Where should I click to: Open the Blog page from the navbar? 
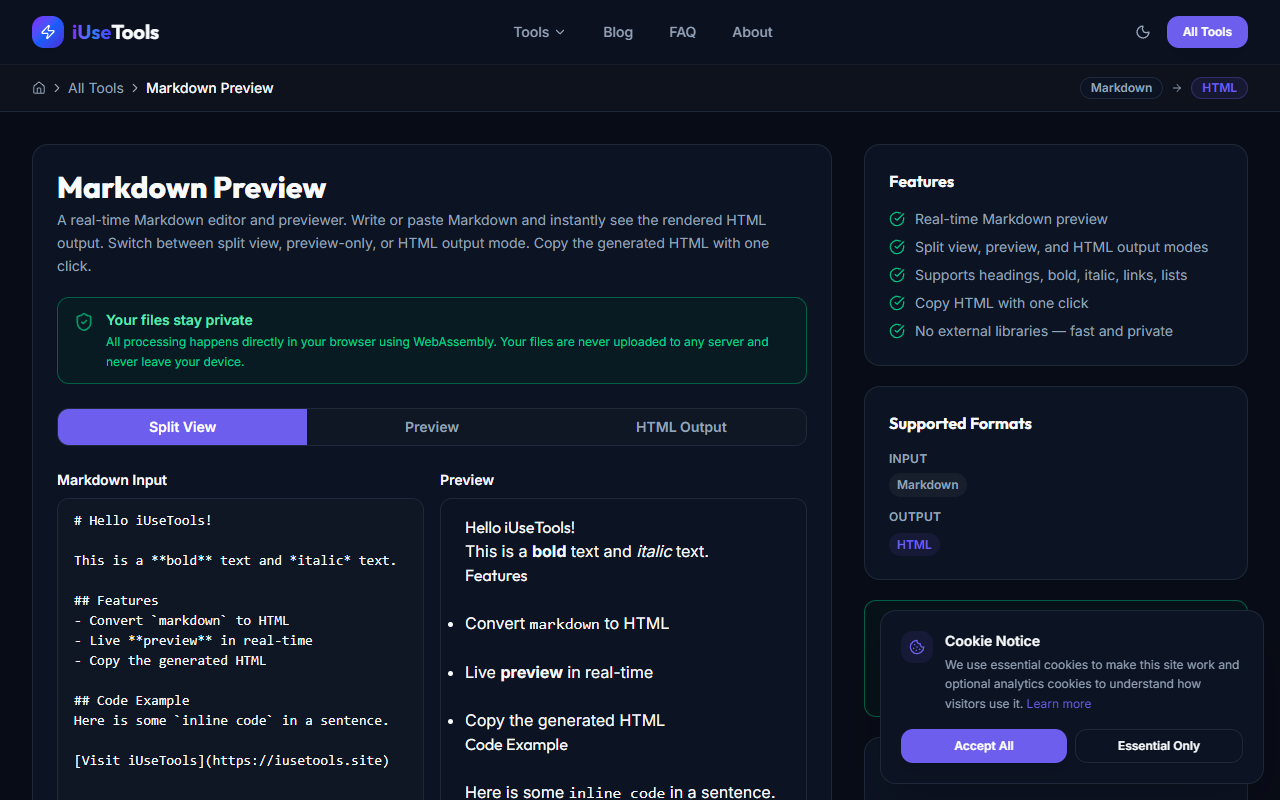pyautogui.click(x=617, y=32)
